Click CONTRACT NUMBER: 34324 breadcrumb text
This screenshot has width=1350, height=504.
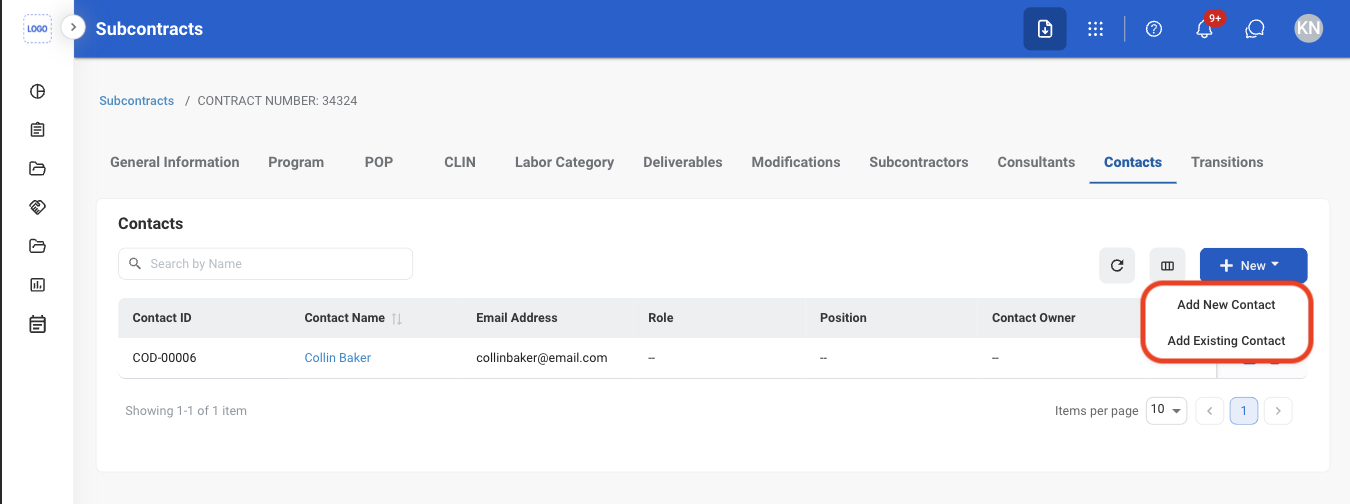tap(277, 101)
